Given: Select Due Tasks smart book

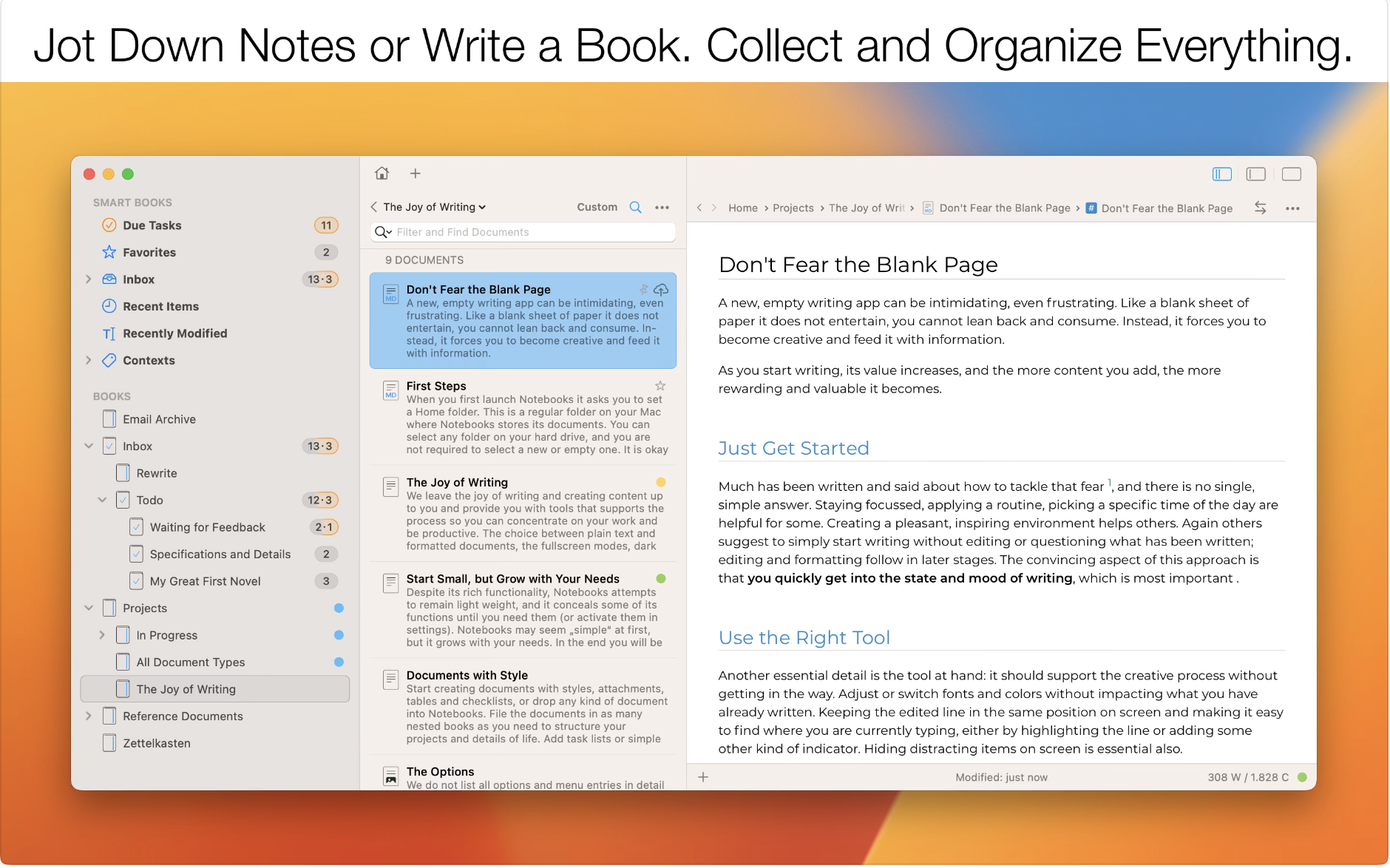Looking at the screenshot, I should 152,226.
